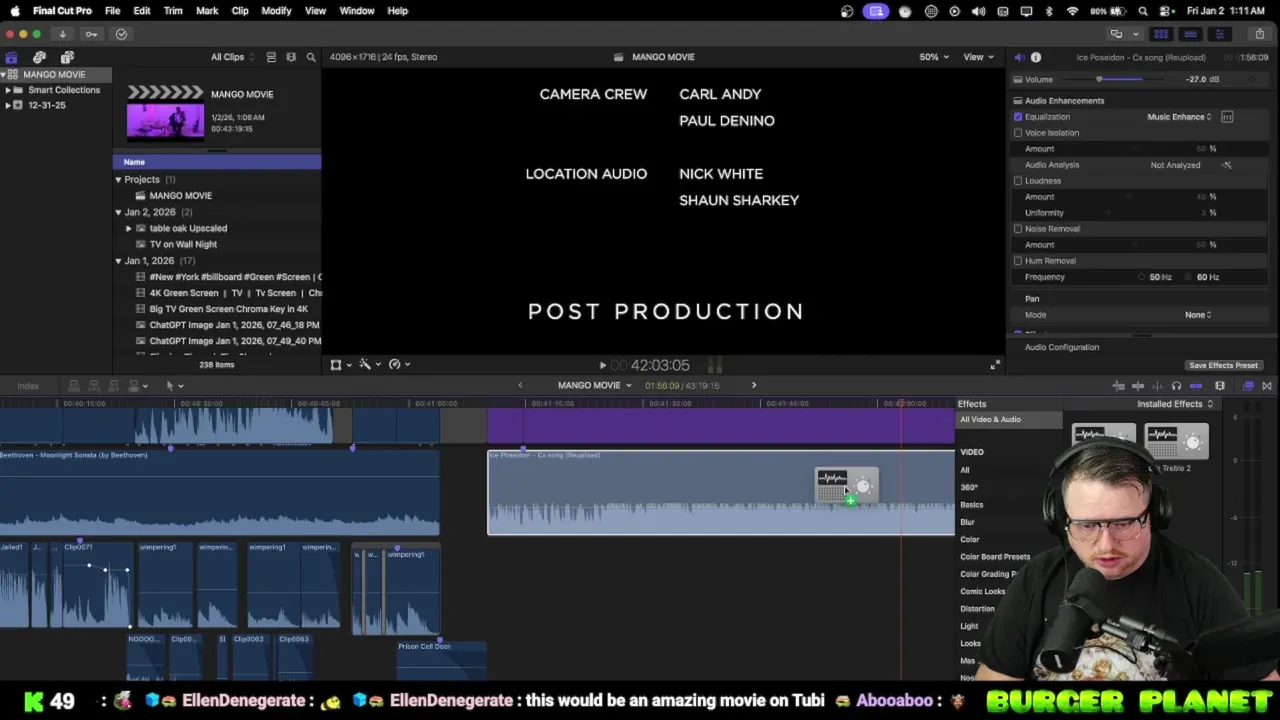The width and height of the screenshot is (1280, 720).
Task: Open the File menu
Action: (x=112, y=11)
